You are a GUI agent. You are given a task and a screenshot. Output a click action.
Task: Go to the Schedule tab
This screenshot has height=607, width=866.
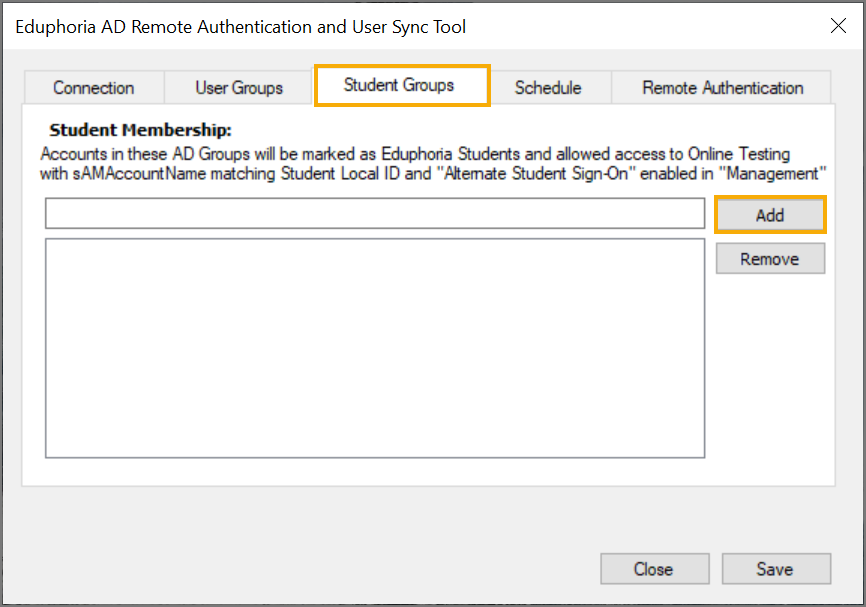(548, 88)
